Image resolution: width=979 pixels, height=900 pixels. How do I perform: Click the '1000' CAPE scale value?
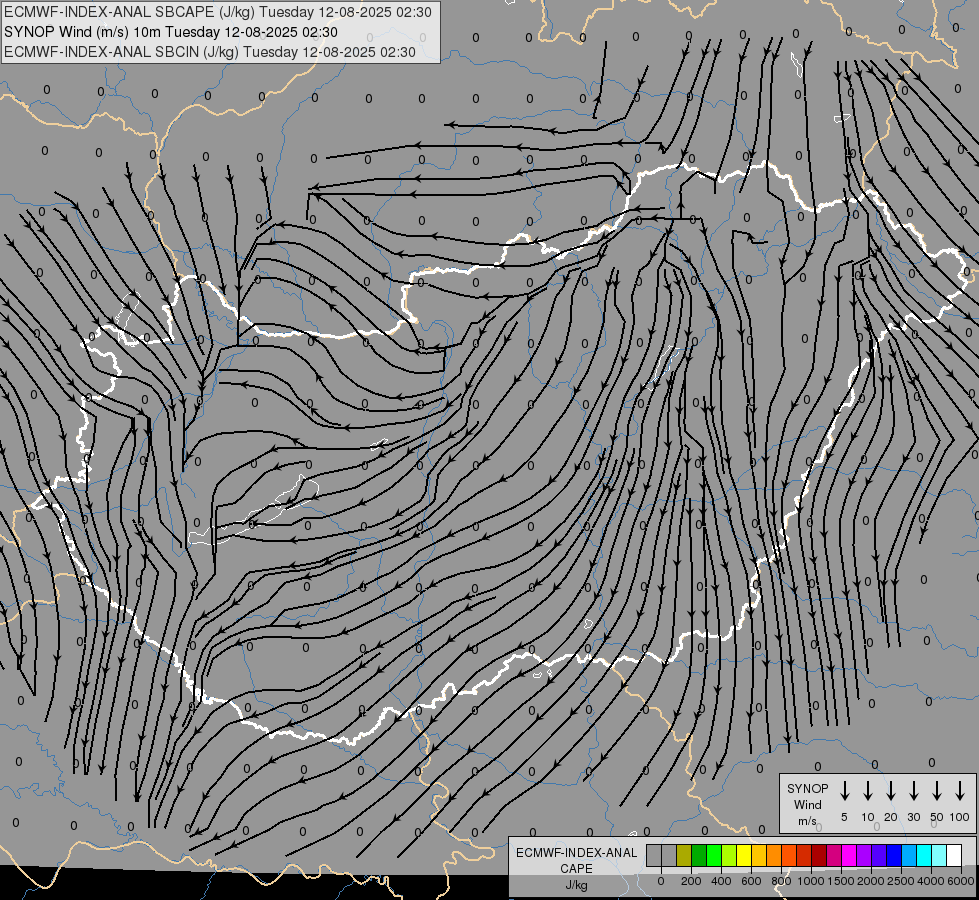pyautogui.click(x=811, y=881)
